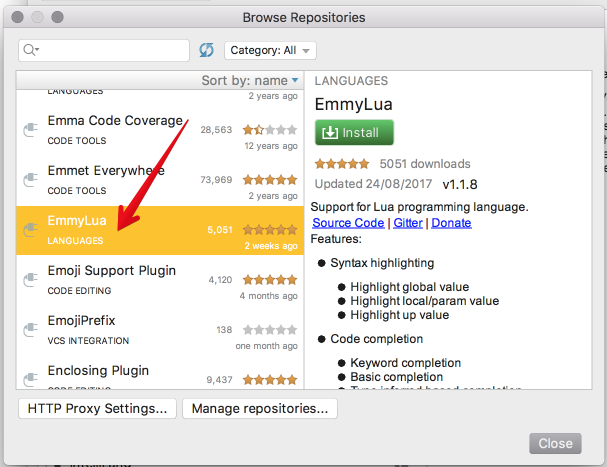Click the '2 weeks ago' label

(271, 246)
